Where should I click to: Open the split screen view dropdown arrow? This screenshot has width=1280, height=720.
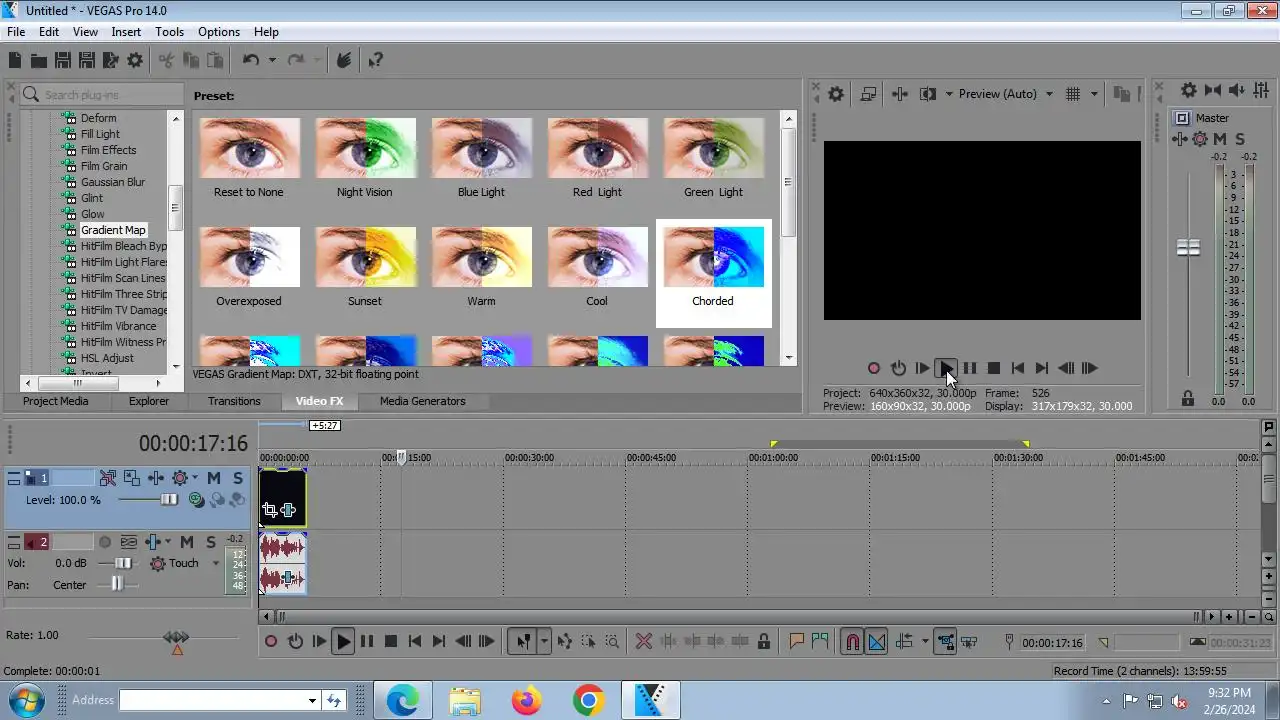(x=948, y=94)
